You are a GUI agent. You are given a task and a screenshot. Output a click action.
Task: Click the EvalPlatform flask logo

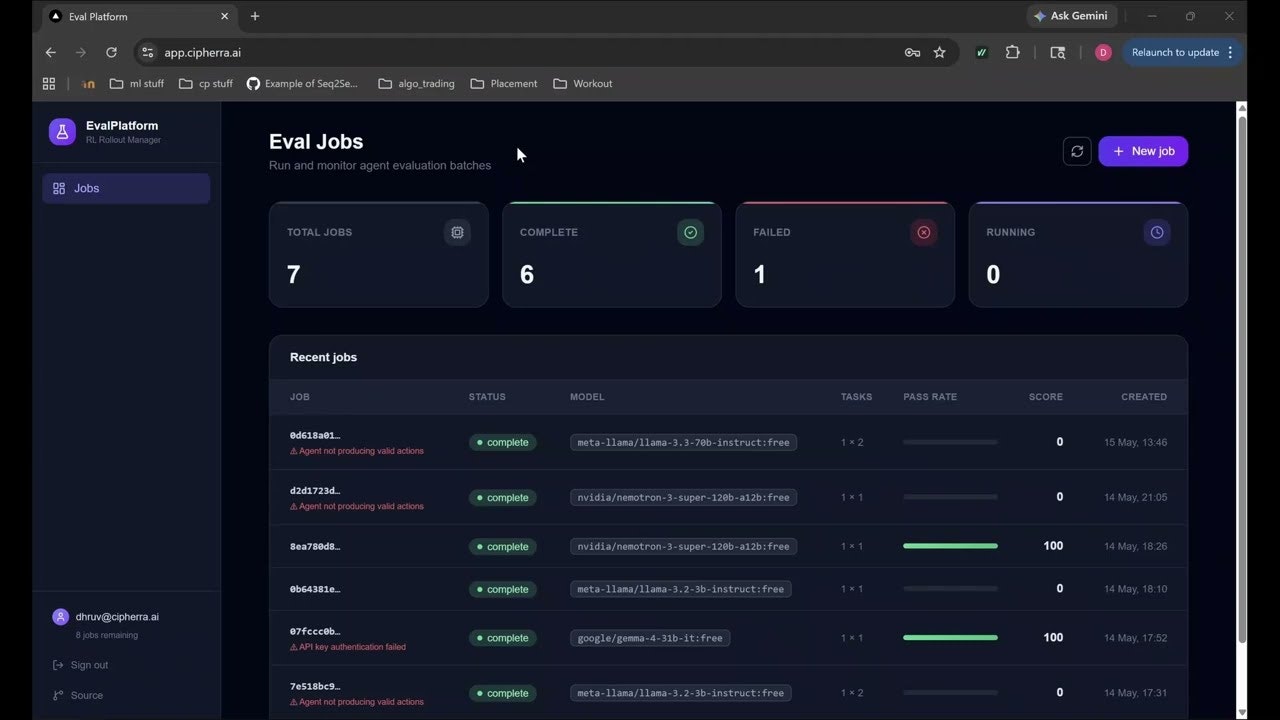[62, 132]
